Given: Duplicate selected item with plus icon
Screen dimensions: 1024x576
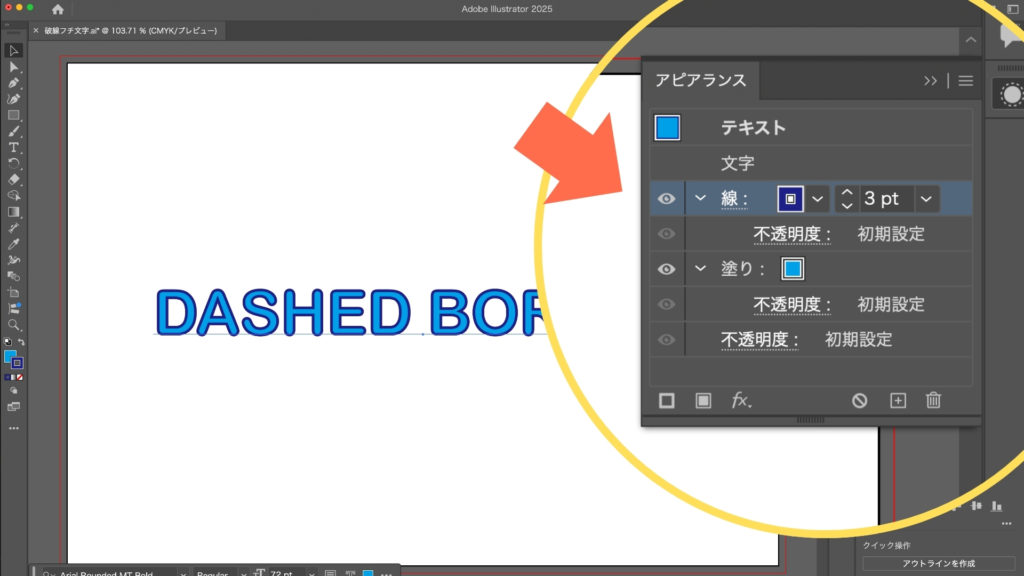Looking at the screenshot, I should pos(897,400).
